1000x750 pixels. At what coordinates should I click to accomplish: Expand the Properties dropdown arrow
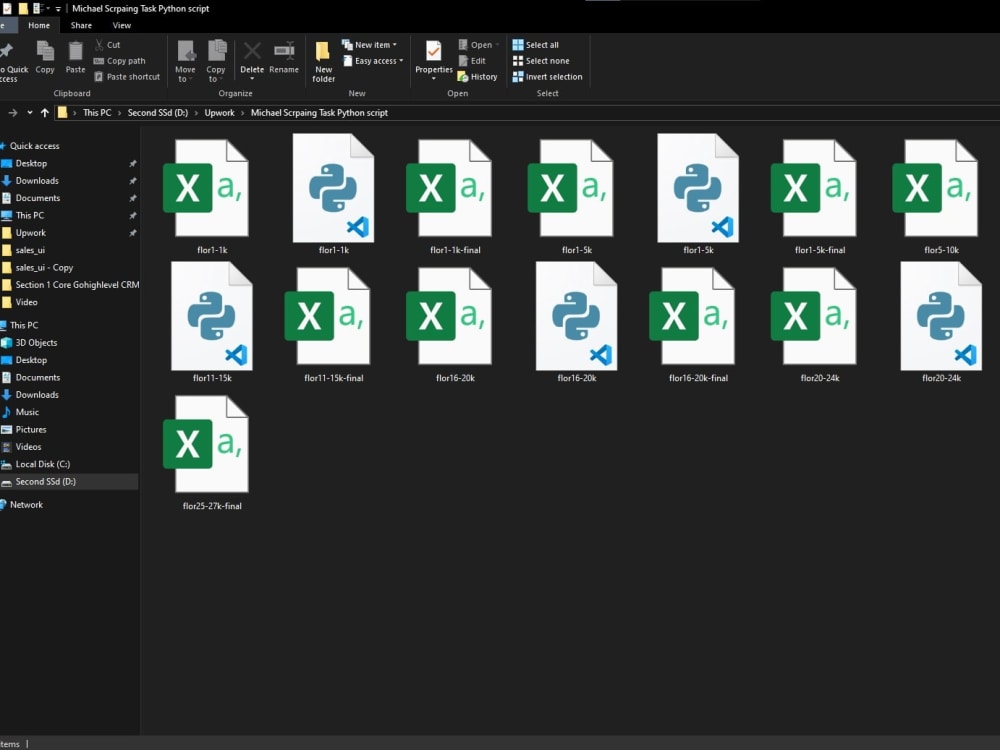point(434,79)
